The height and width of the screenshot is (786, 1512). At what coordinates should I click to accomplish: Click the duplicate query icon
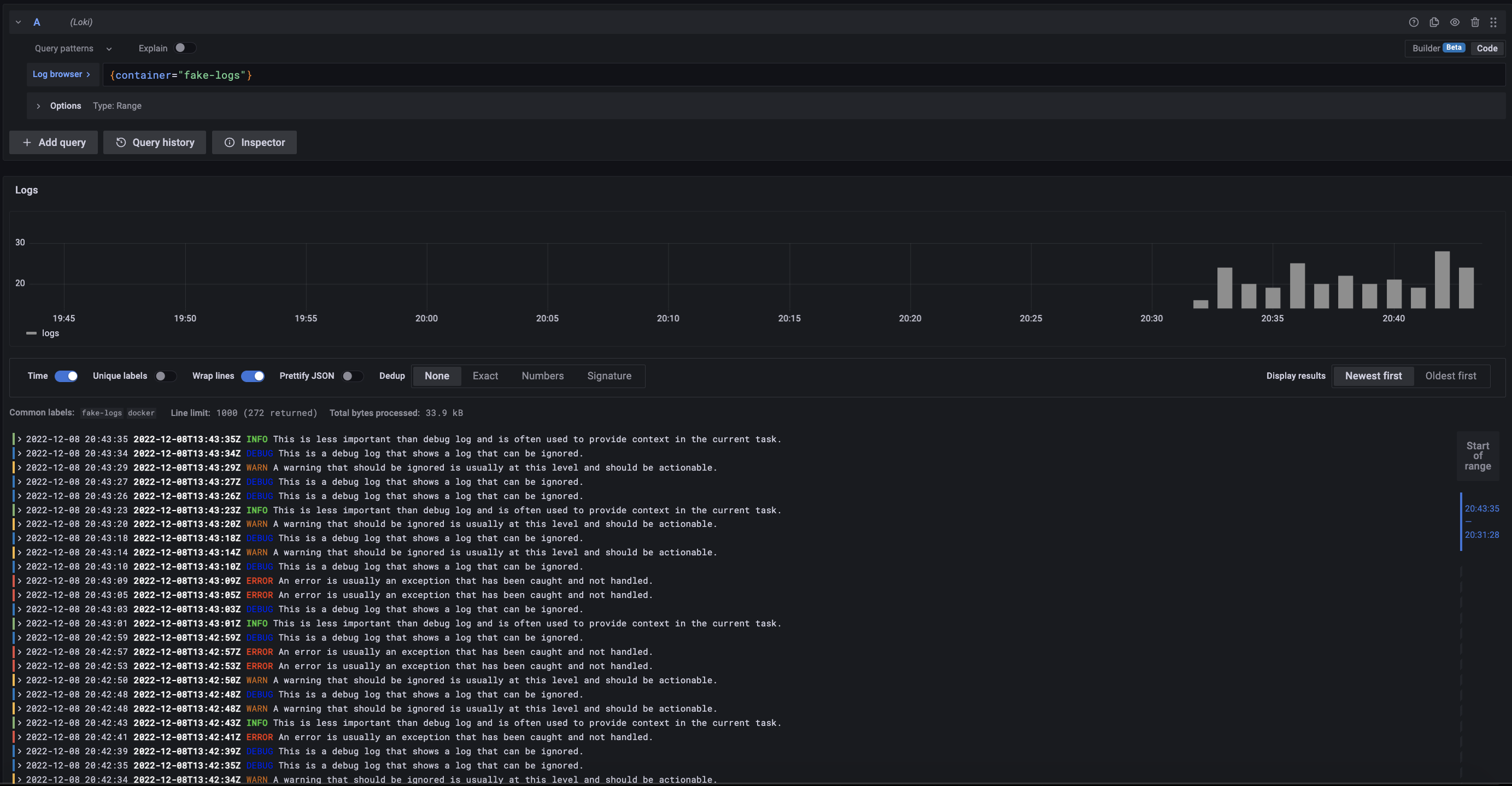1434,22
